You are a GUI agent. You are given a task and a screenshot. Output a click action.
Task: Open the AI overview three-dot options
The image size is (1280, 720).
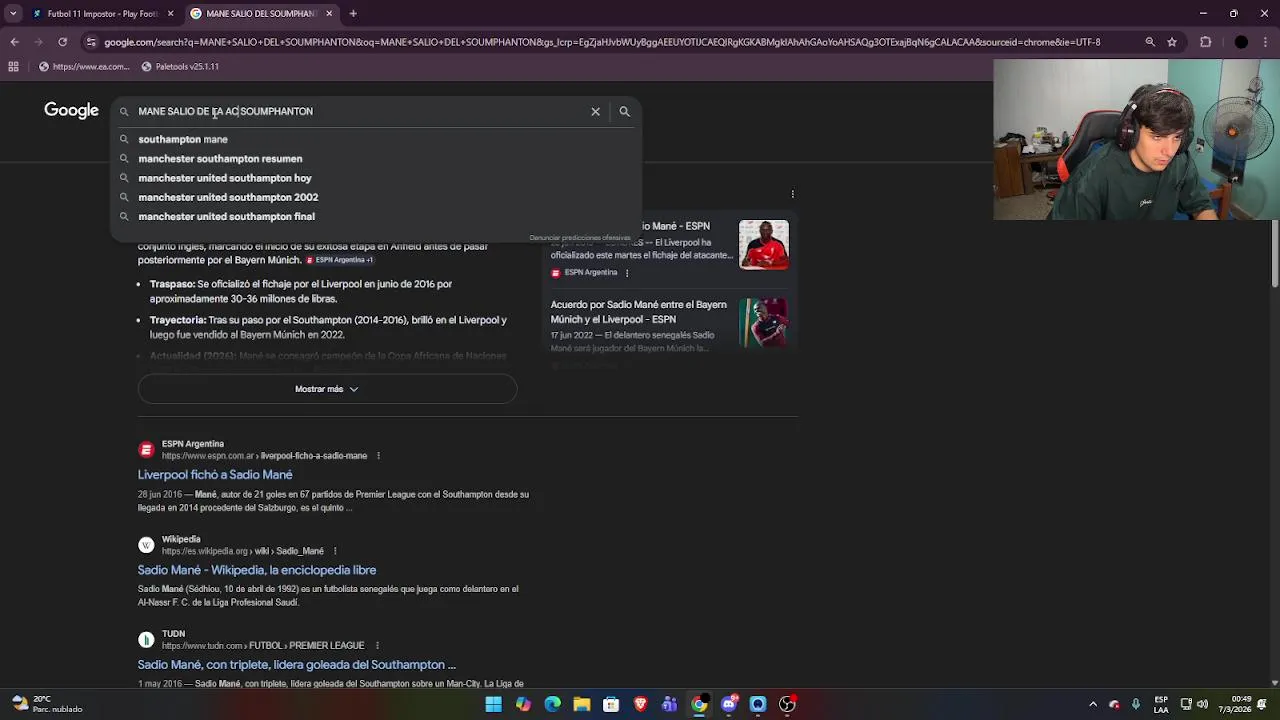click(792, 194)
